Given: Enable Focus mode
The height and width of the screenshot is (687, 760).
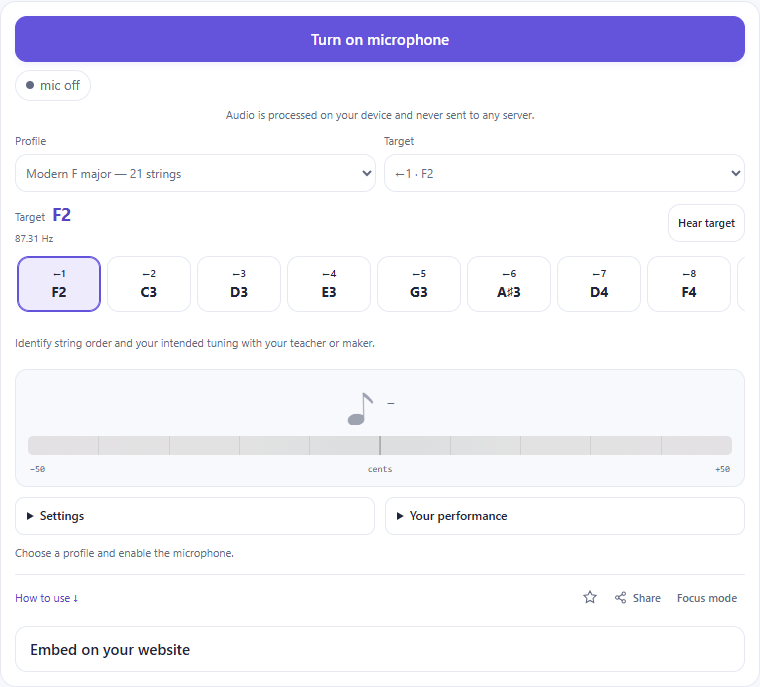Looking at the screenshot, I should [x=707, y=598].
